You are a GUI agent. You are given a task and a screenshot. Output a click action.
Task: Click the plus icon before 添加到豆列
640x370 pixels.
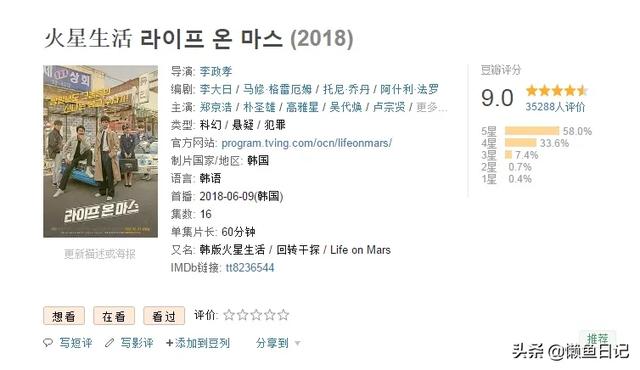(x=169, y=343)
